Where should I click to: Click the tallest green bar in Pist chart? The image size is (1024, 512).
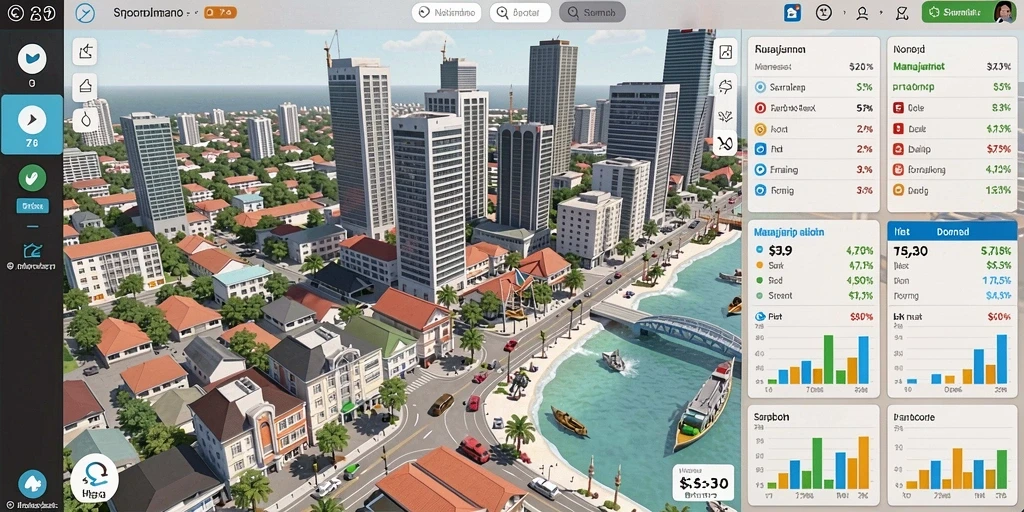coord(828,359)
